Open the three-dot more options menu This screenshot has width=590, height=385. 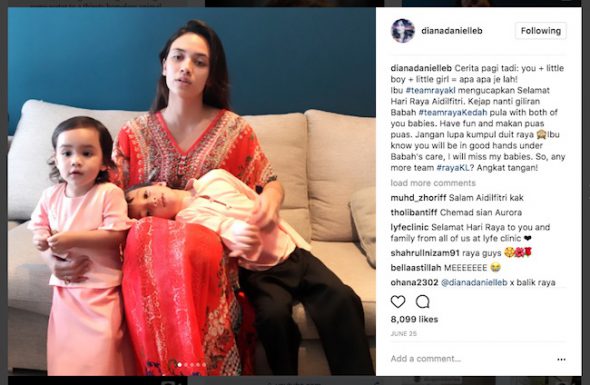(561, 359)
